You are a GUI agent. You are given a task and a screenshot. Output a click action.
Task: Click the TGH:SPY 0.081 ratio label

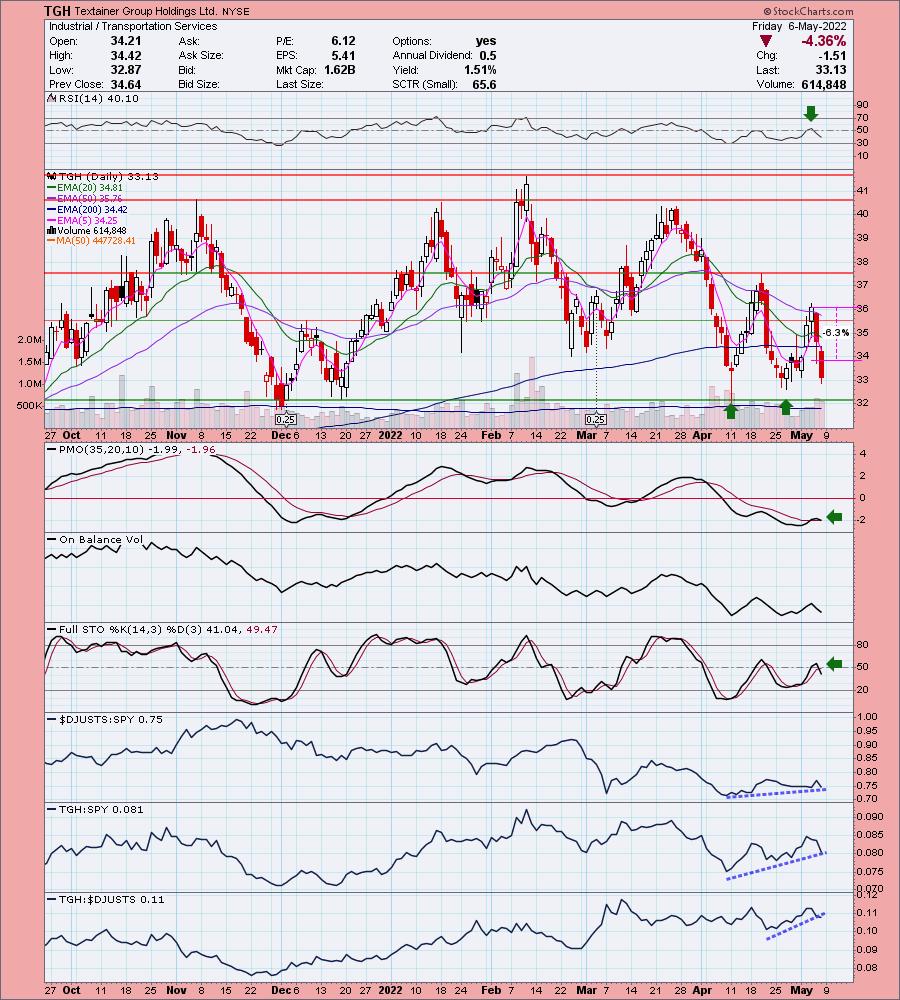tap(96, 809)
